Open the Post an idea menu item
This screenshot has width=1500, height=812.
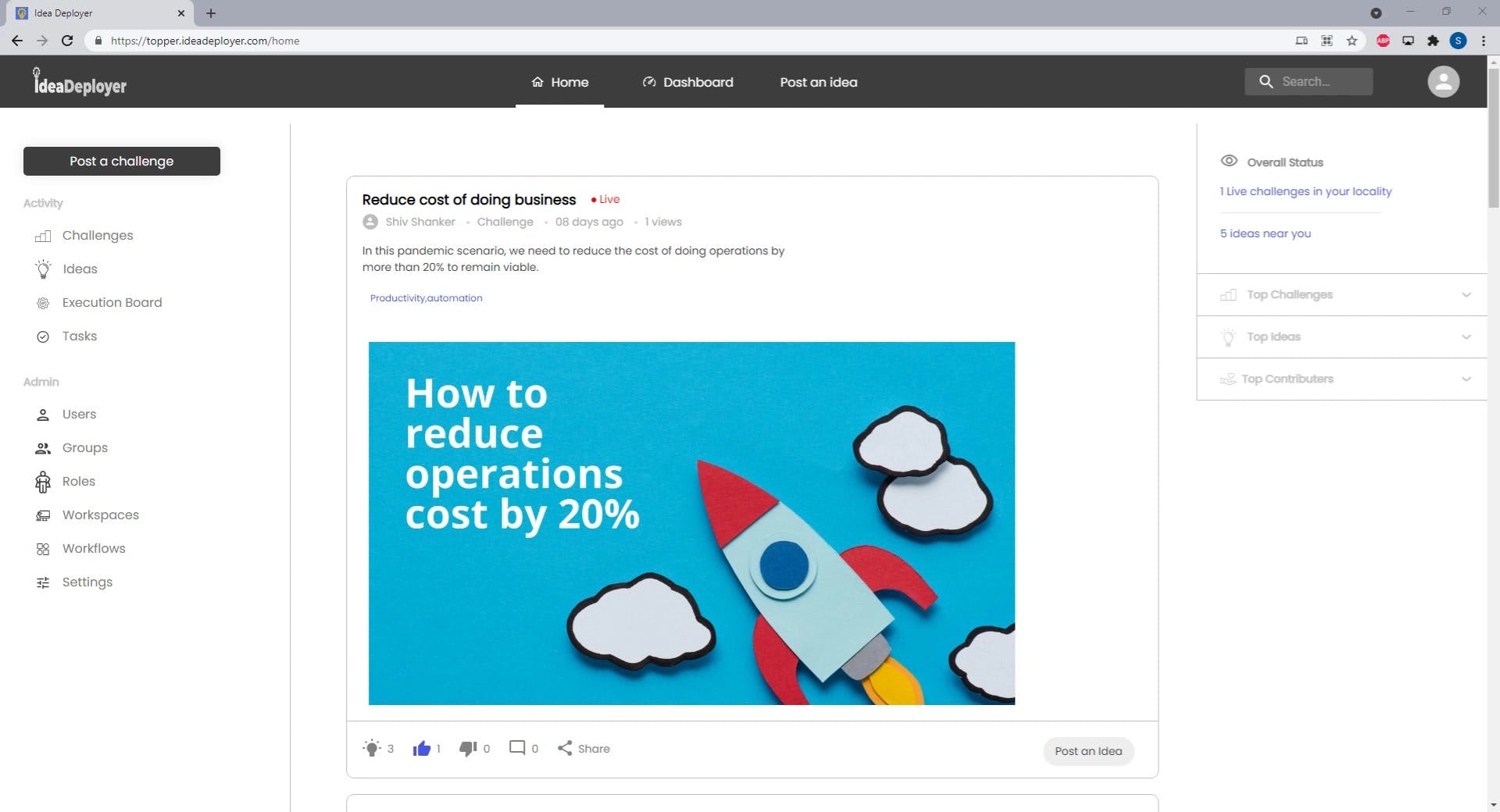pyautogui.click(x=818, y=82)
